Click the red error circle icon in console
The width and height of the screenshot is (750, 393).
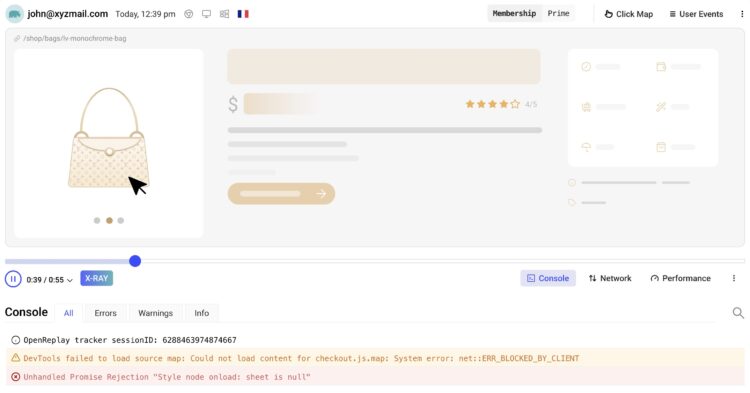coord(15,377)
